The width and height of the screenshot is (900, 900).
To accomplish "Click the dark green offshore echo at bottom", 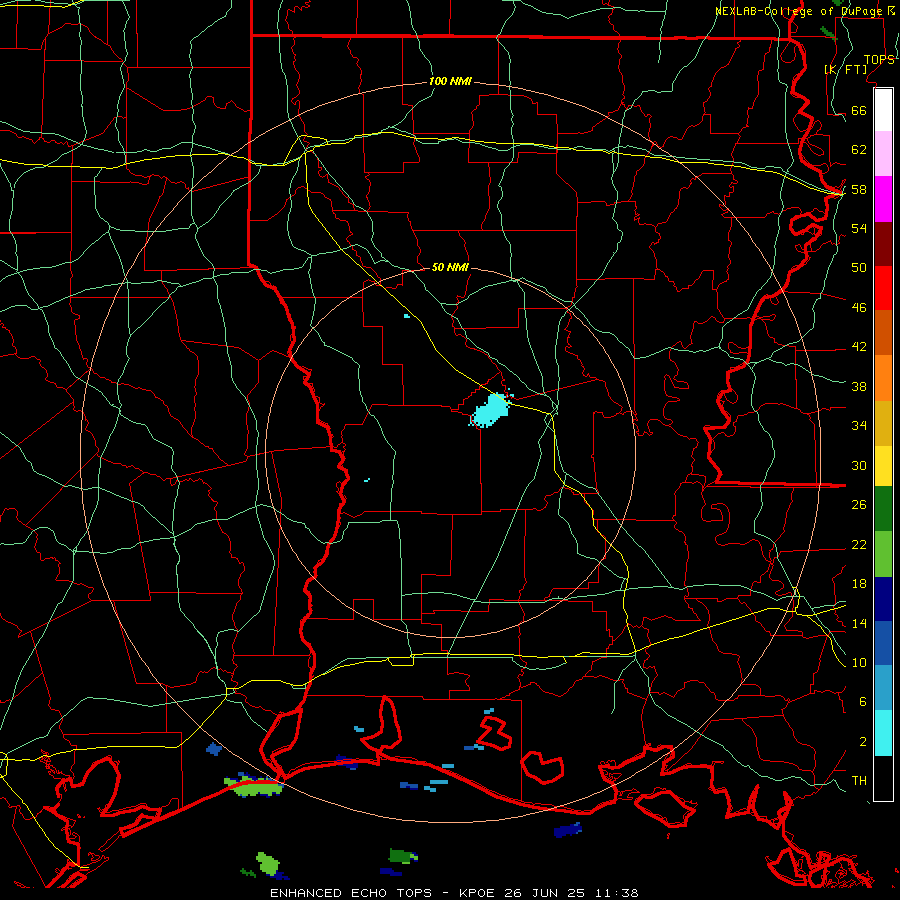I will point(402,856).
